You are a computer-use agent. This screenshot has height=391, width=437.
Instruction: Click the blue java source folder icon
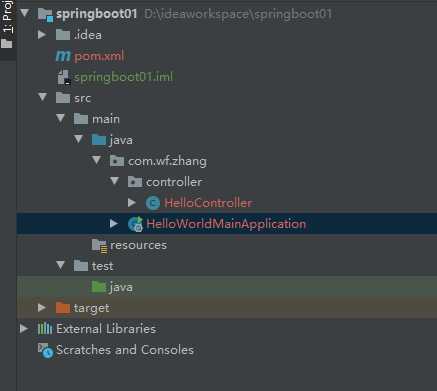99,140
